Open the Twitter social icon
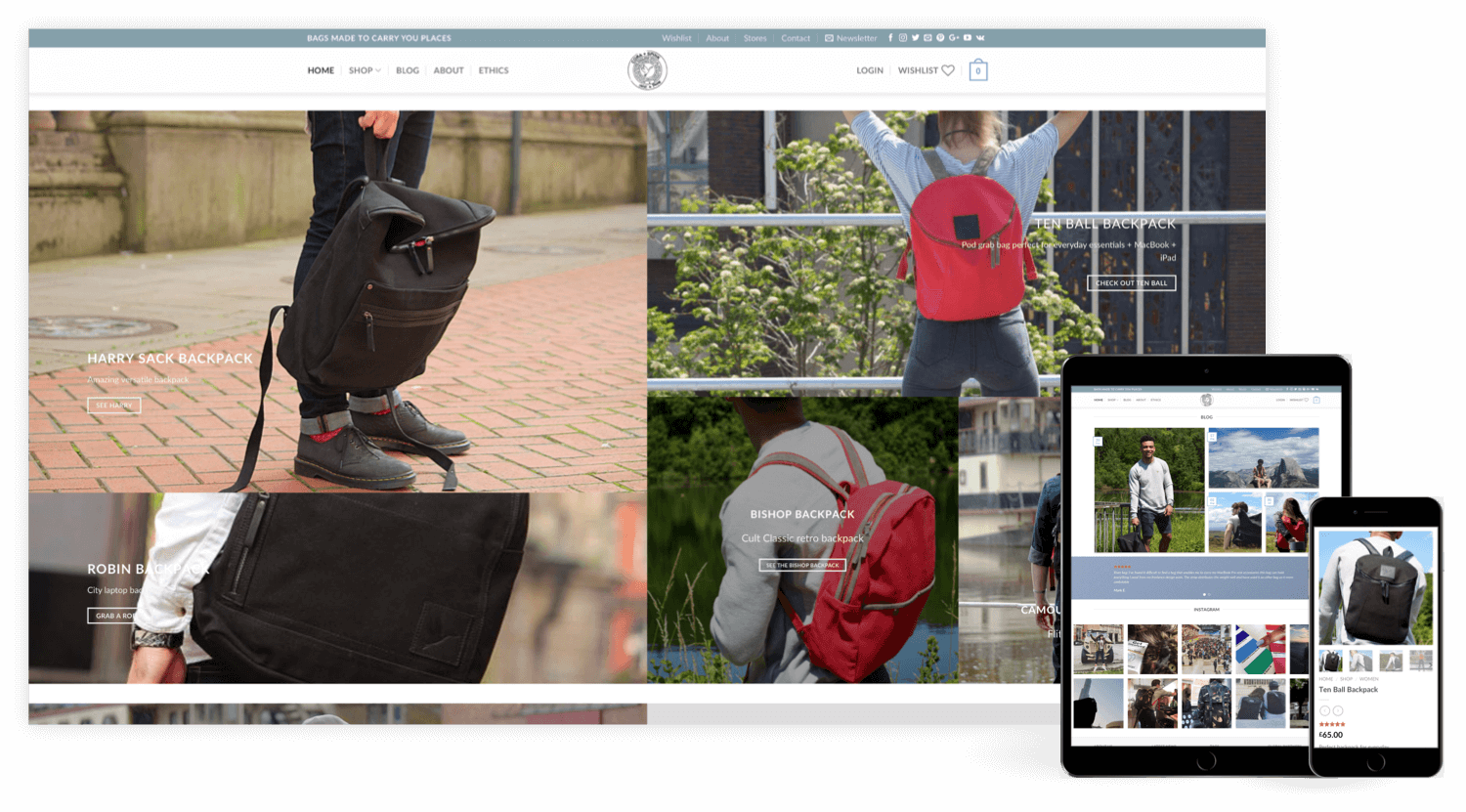 tap(916, 38)
